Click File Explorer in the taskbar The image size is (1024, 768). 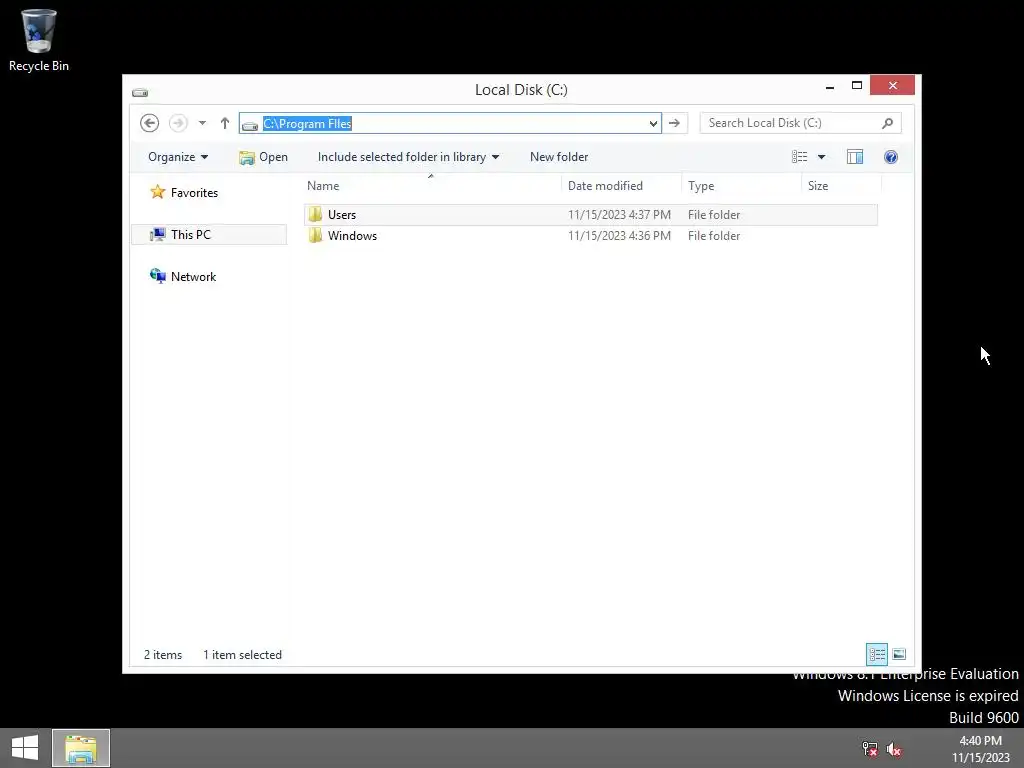[81, 748]
